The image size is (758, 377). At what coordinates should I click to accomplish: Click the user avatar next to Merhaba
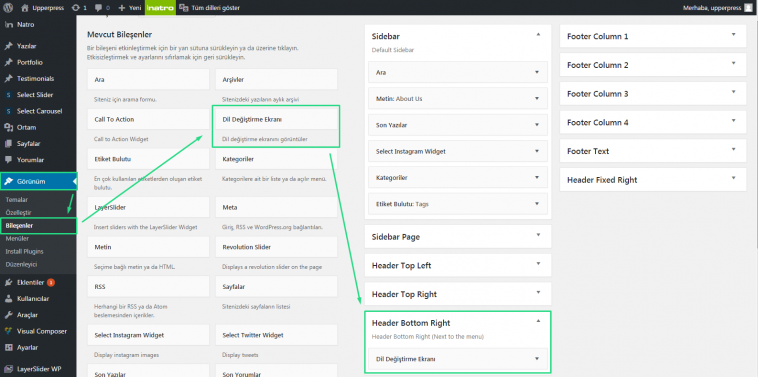pos(748,8)
